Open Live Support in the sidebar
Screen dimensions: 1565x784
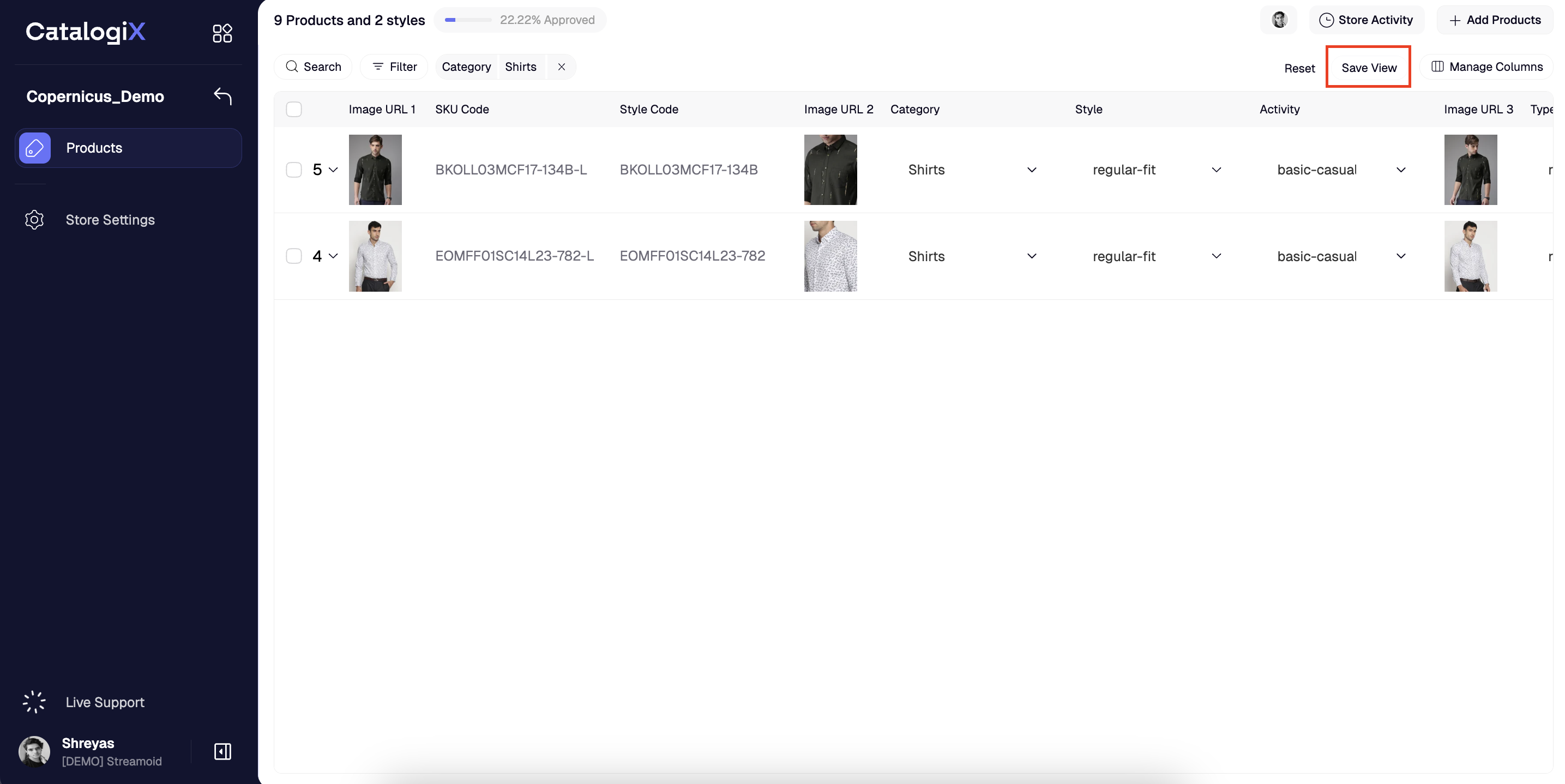tap(105, 702)
